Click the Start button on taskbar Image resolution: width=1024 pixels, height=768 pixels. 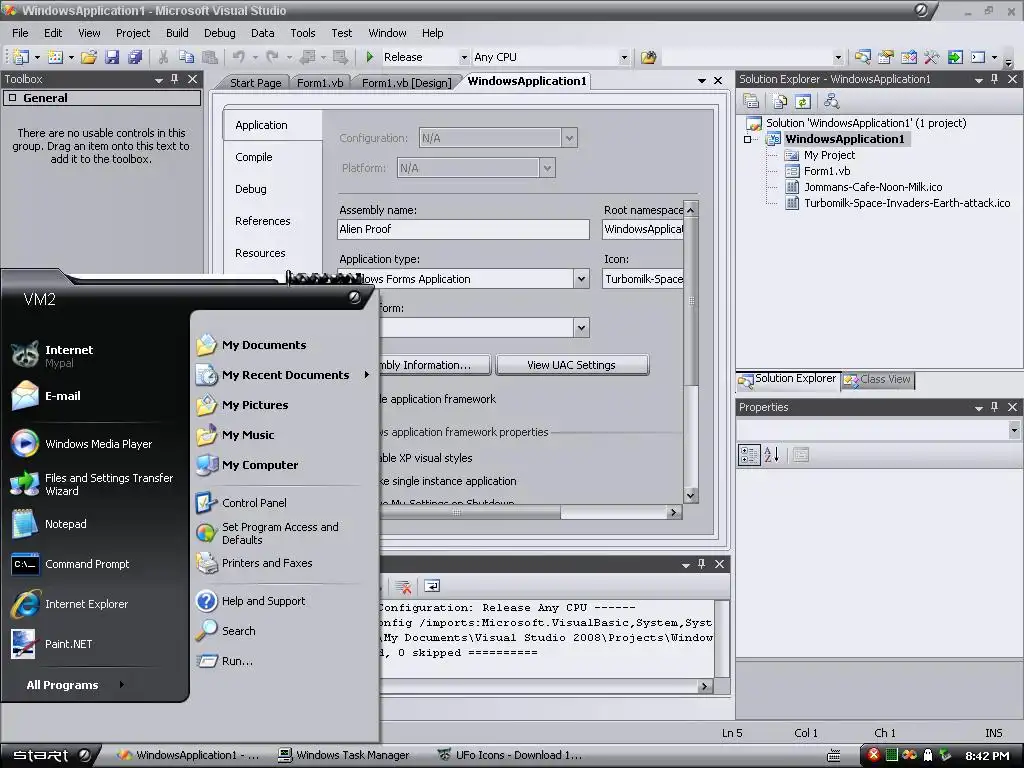(x=52, y=756)
